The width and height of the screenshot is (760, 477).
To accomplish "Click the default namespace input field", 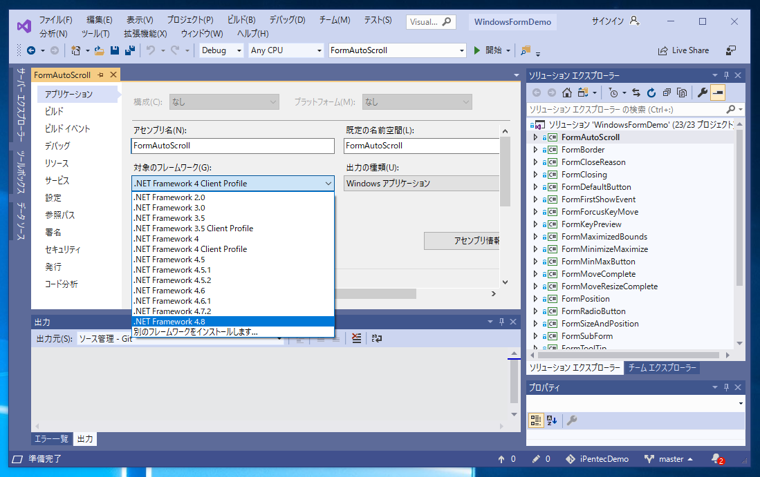I will pyautogui.click(x=421, y=146).
